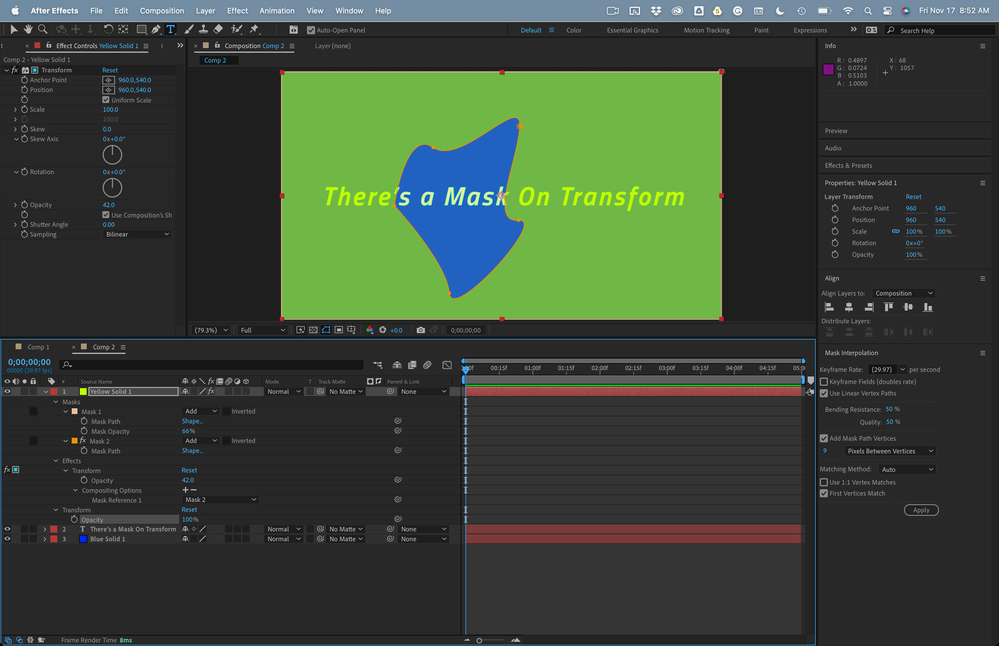Reset Layer Transform in Properties panel
This screenshot has width=999, height=646.
point(913,197)
